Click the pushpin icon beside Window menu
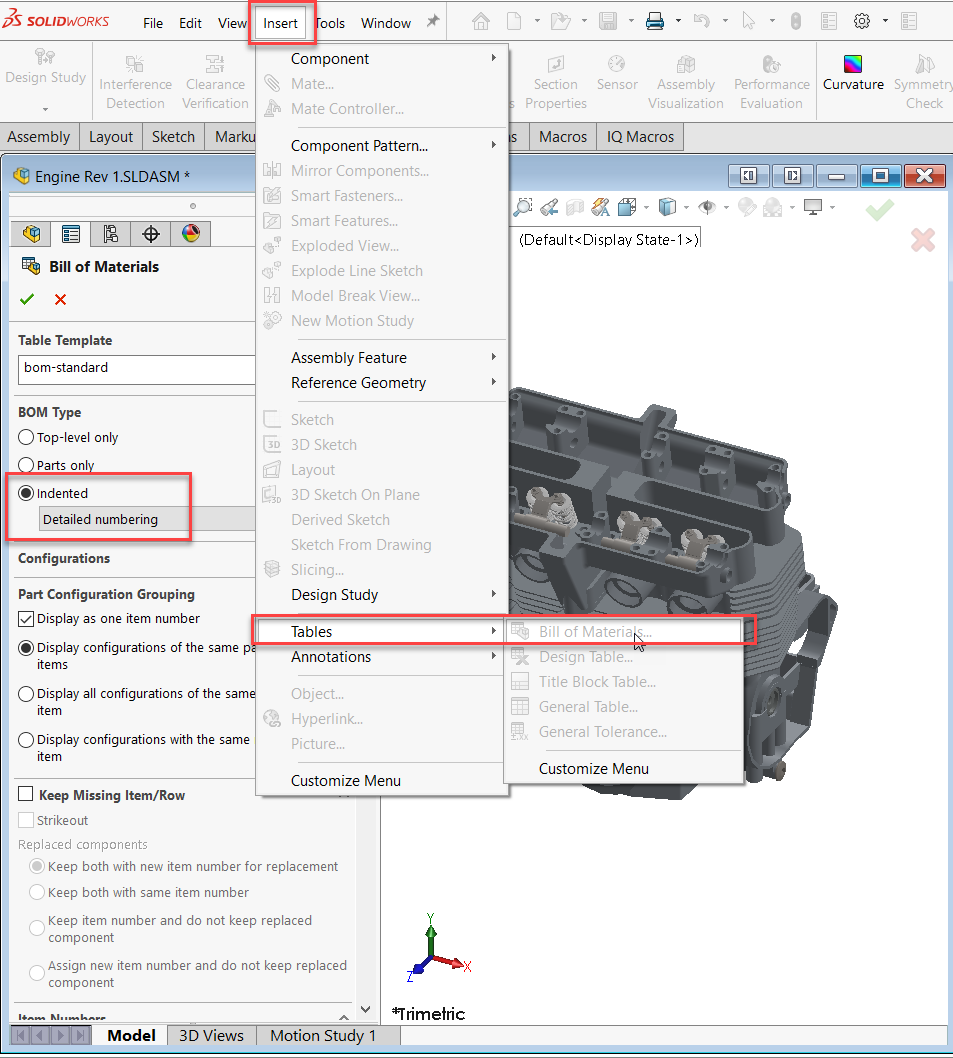This screenshot has height=1058, width=953. click(x=433, y=22)
